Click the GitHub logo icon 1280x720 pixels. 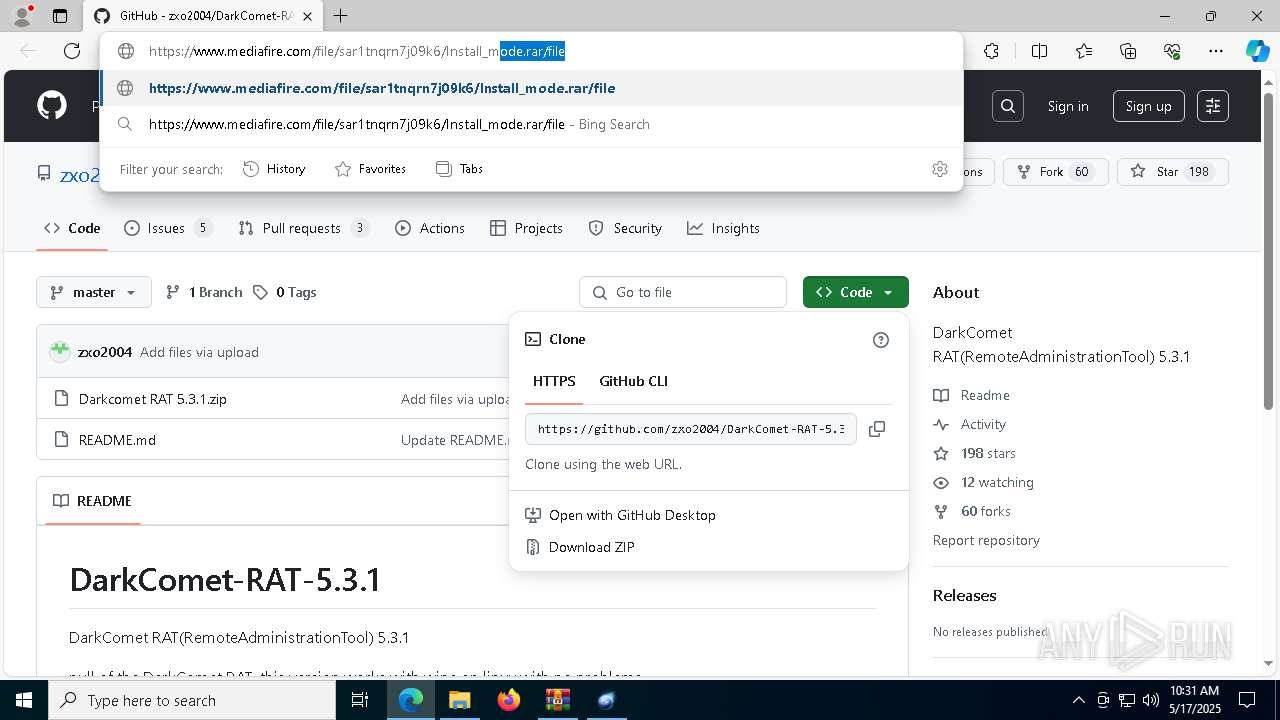(52, 106)
